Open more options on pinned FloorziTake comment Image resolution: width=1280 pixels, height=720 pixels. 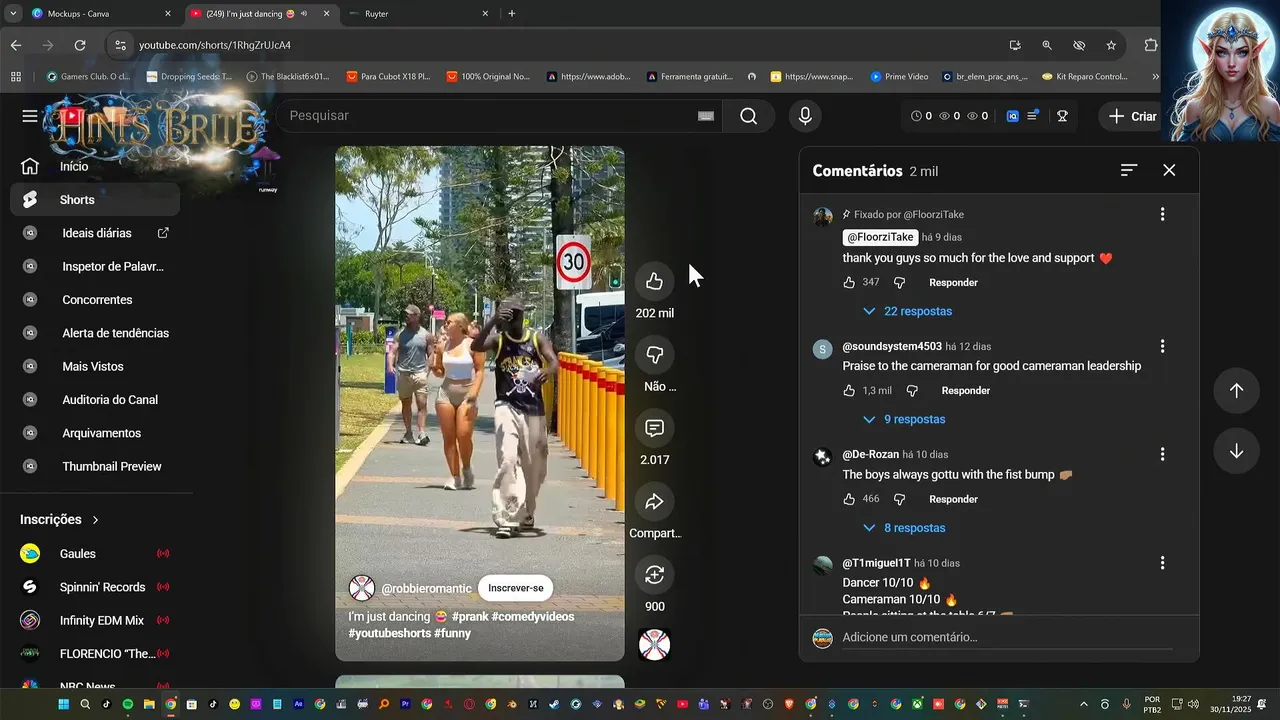tap(1162, 214)
